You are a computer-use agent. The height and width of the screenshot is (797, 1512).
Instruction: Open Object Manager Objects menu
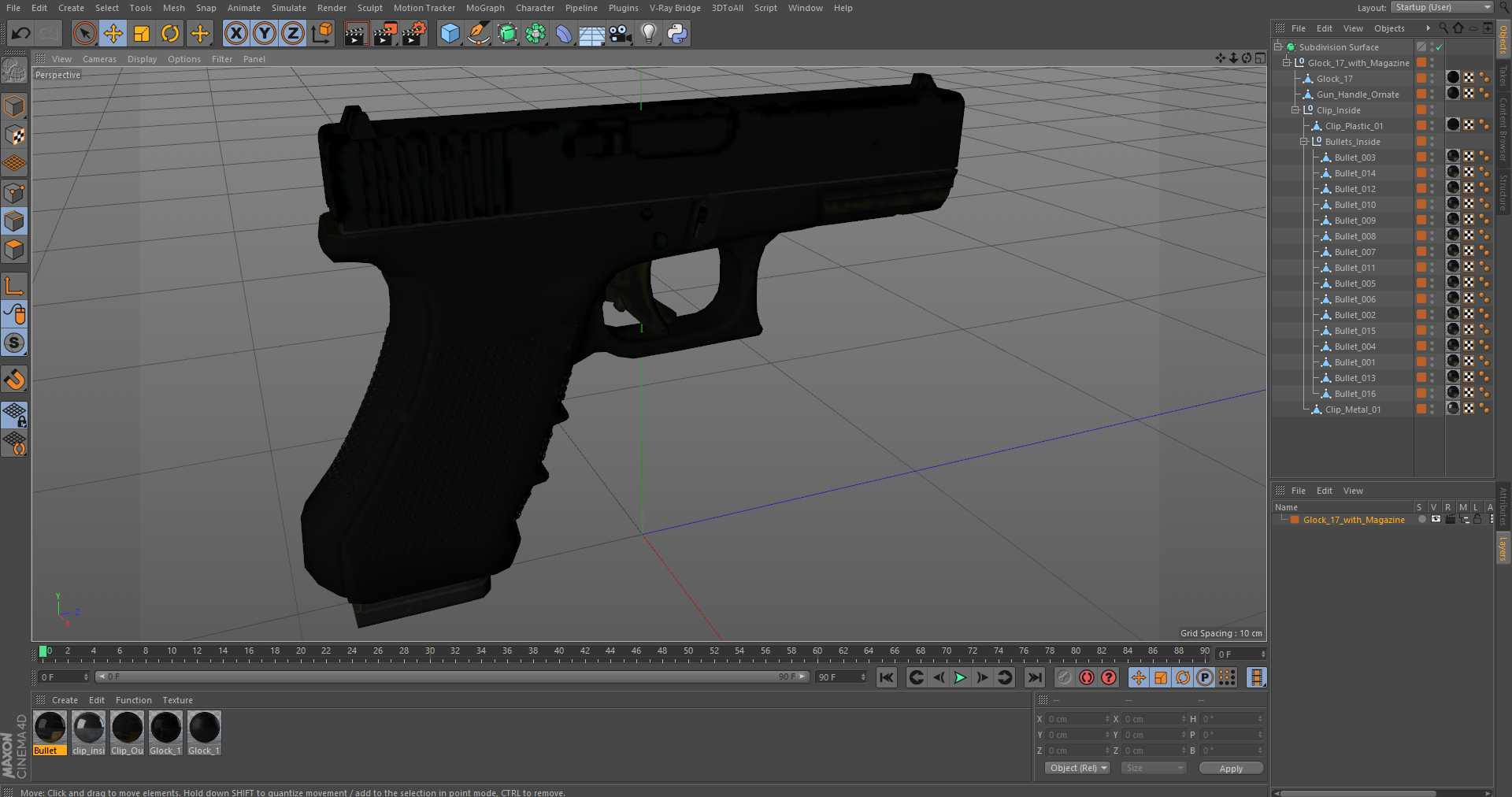click(1389, 28)
